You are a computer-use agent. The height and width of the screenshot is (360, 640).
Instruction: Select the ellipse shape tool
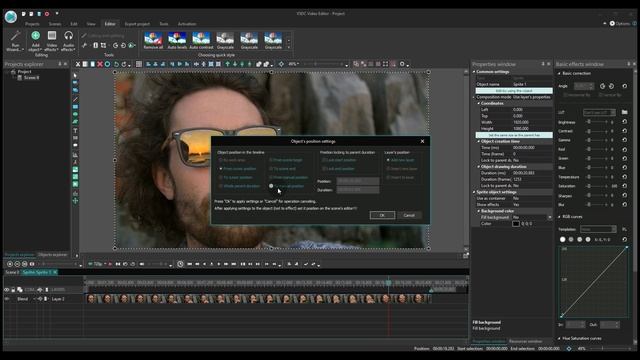pos(75,114)
